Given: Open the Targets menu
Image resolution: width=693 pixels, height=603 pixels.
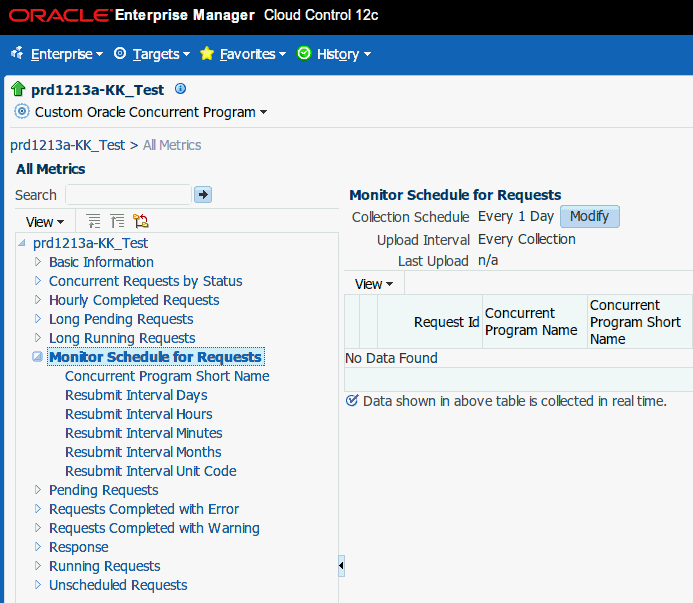Looking at the screenshot, I should click(161, 54).
